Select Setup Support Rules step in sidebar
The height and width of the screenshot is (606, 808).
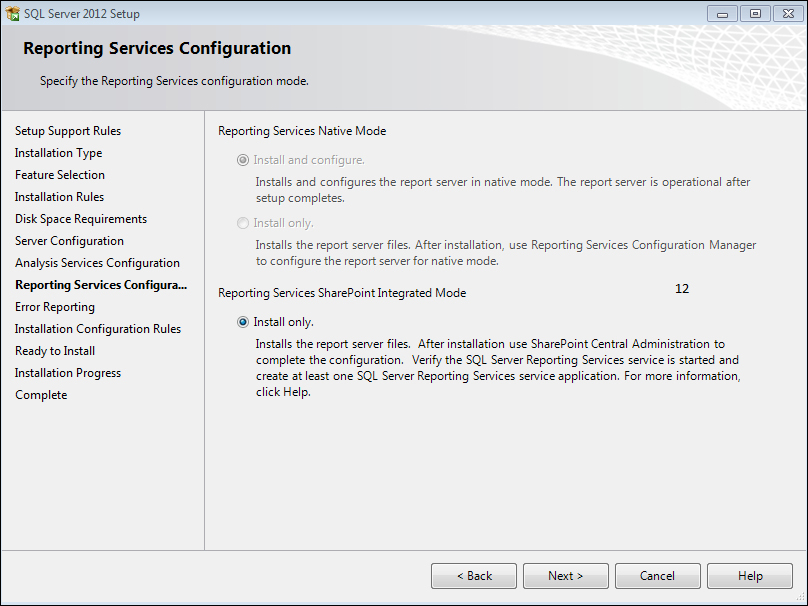68,131
